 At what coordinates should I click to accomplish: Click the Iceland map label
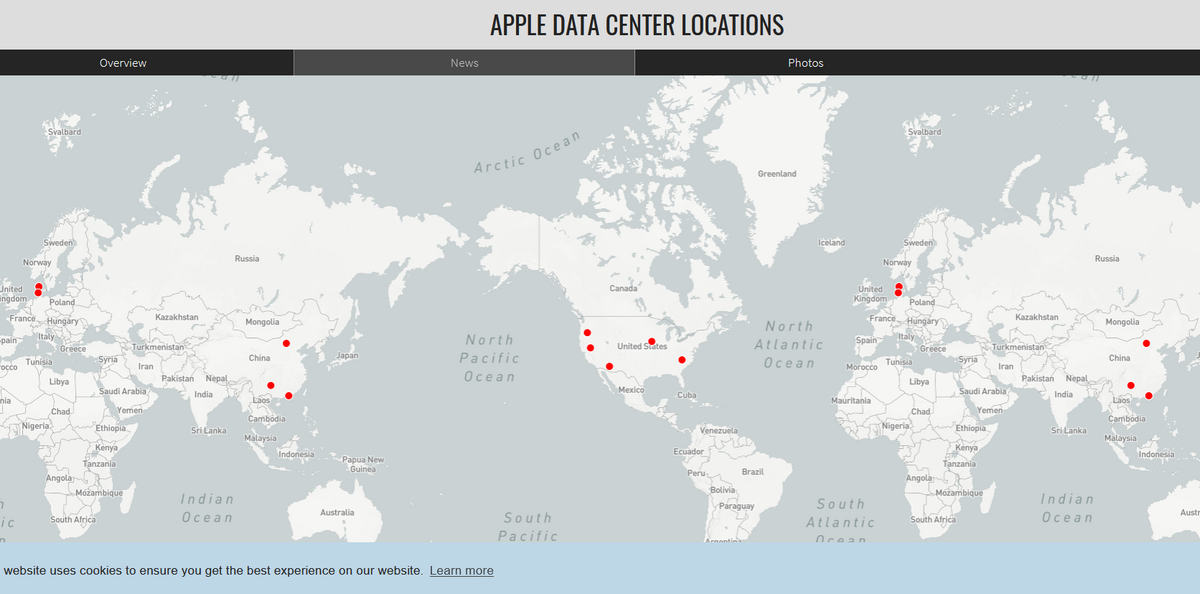click(831, 243)
